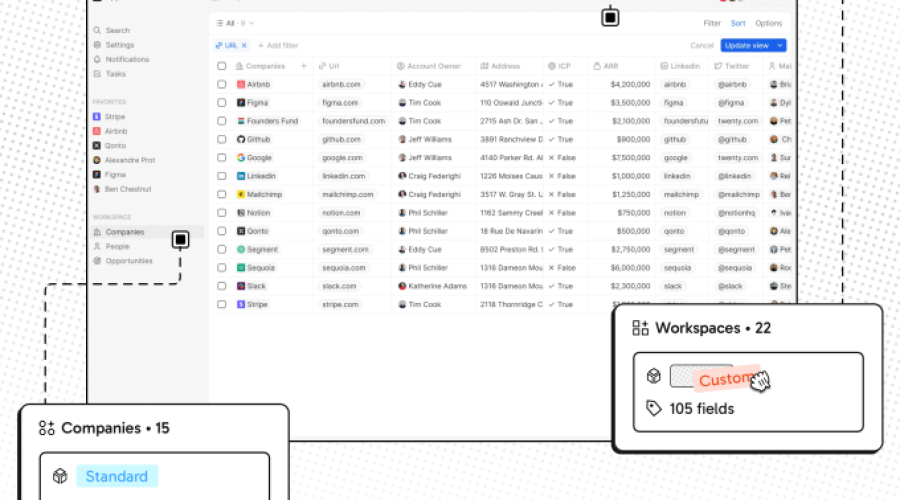The image size is (900, 500).
Task: Check the Stripe row checkbox
Action: [x=222, y=305]
